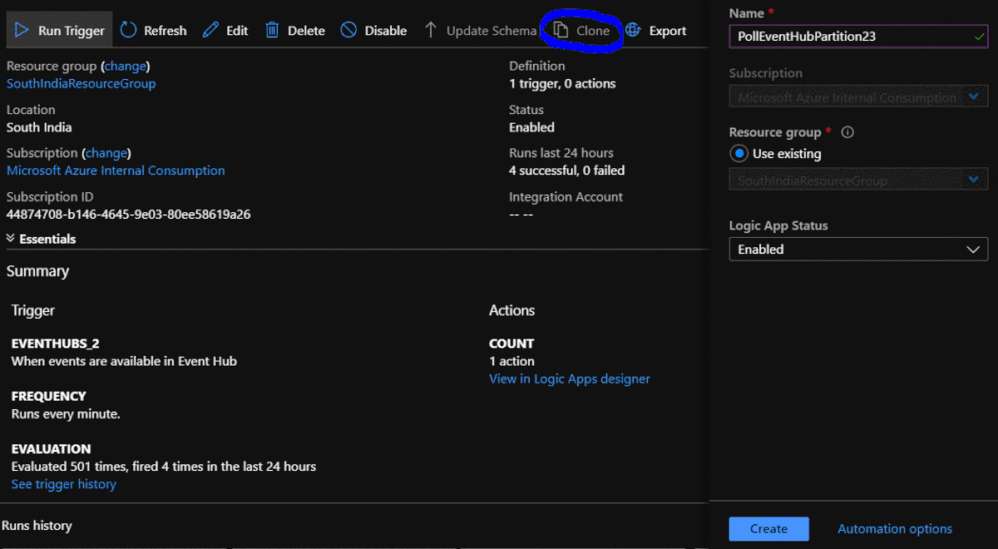Open Microsoft Azure Internal Consumption link
Viewport: 998px width, 549px height.
[x=116, y=170]
